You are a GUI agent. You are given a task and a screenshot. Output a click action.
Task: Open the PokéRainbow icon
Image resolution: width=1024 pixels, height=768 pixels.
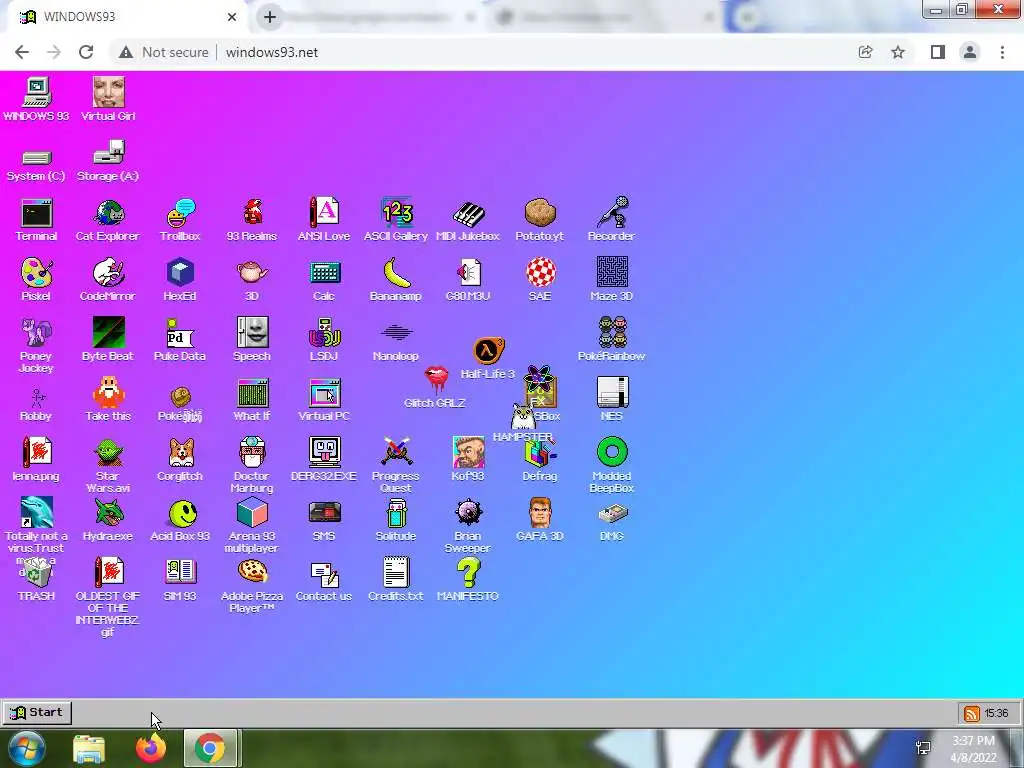(613, 332)
